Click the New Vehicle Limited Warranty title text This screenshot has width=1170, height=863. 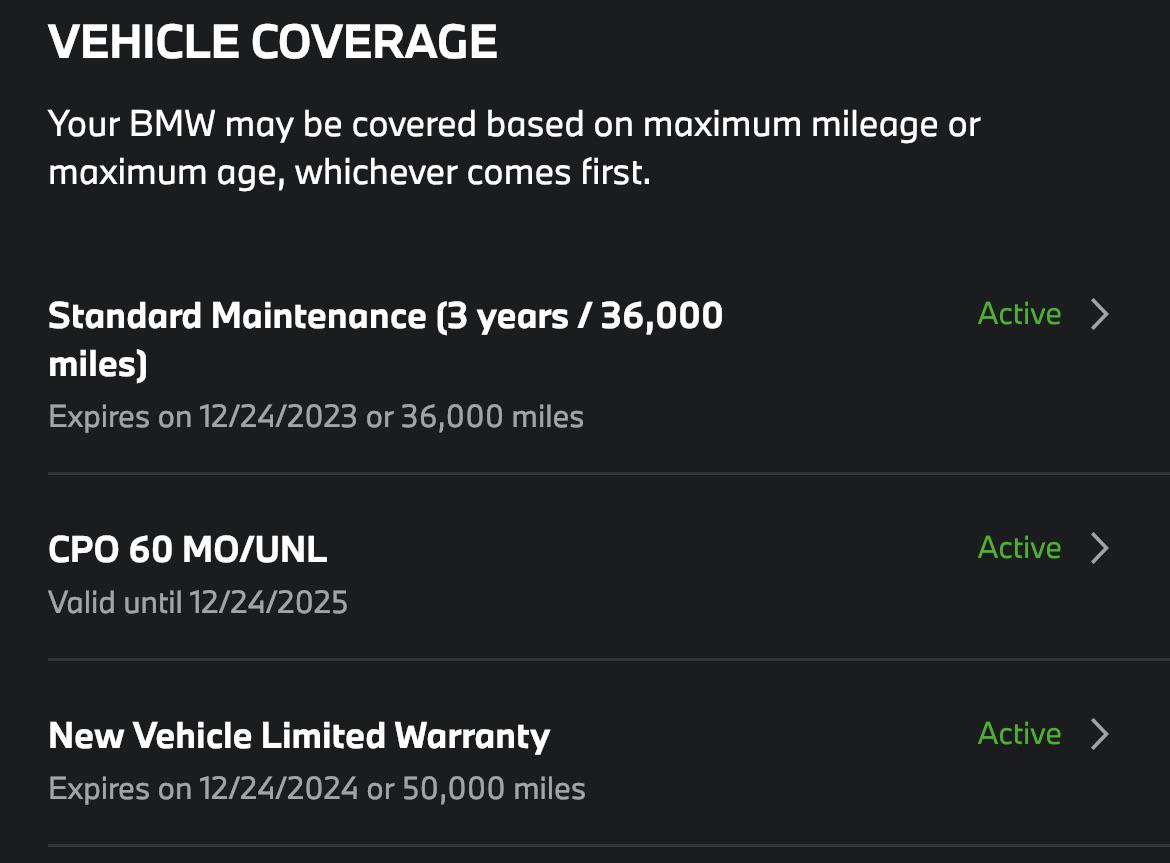299,735
